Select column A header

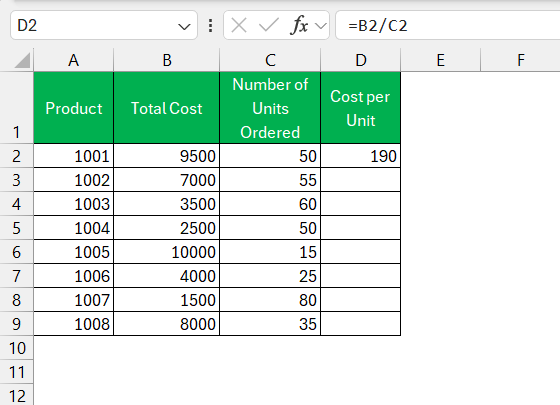click(x=74, y=60)
